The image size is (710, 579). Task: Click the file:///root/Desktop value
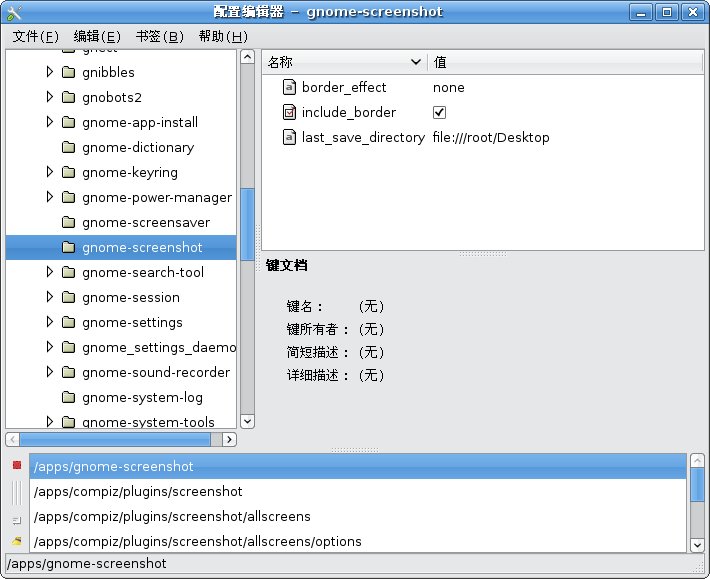(x=491, y=137)
